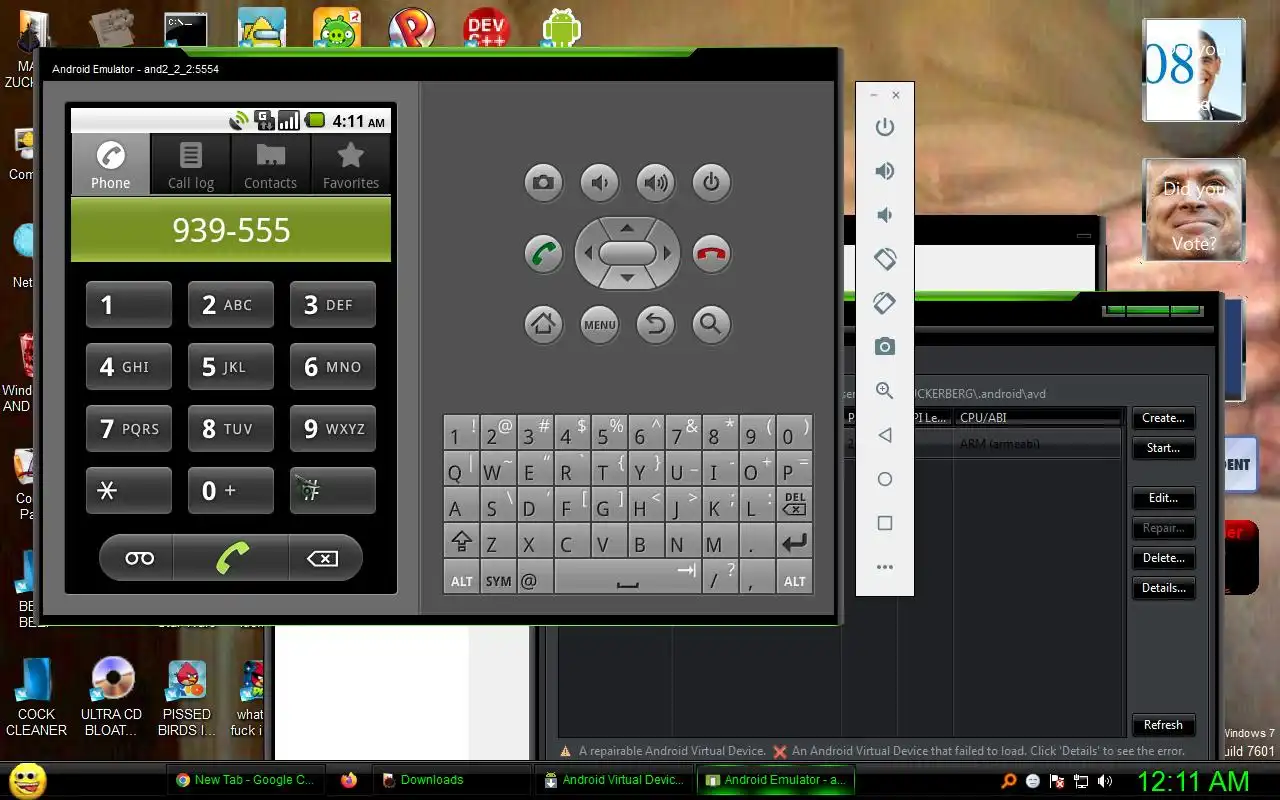Click the triangle Back icon in side toolbar

[884, 435]
